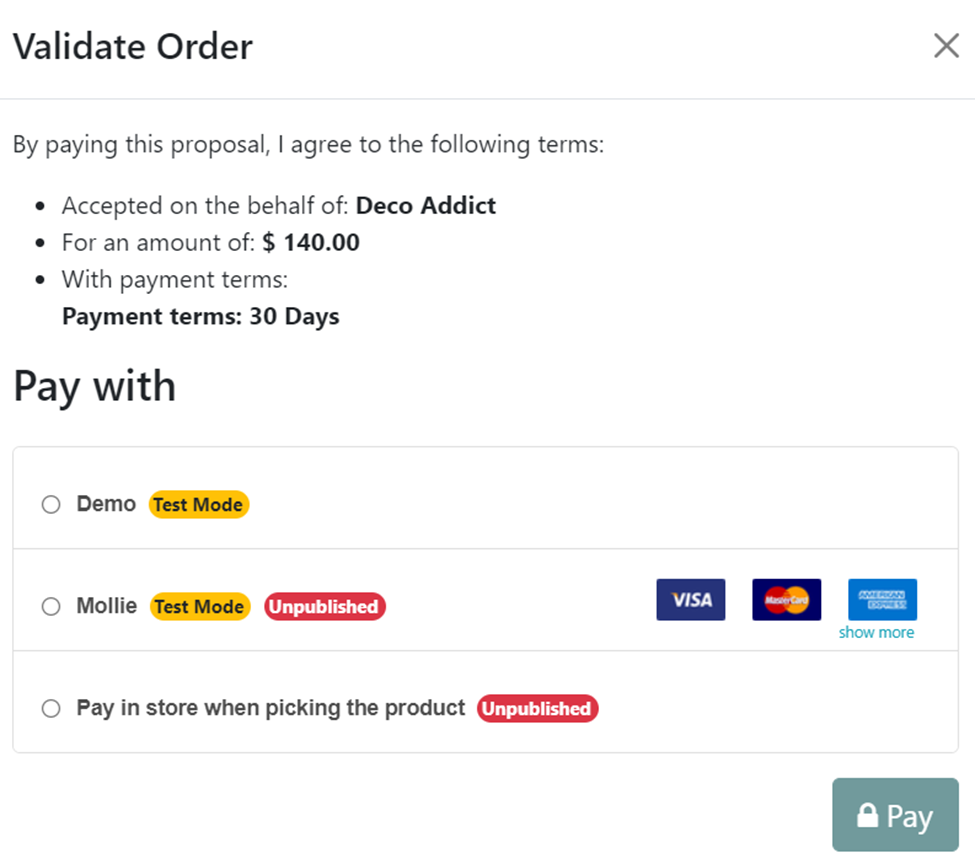The image size is (975, 859).
Task: Click the Payment terms: 30 Days text
Action: (200, 317)
